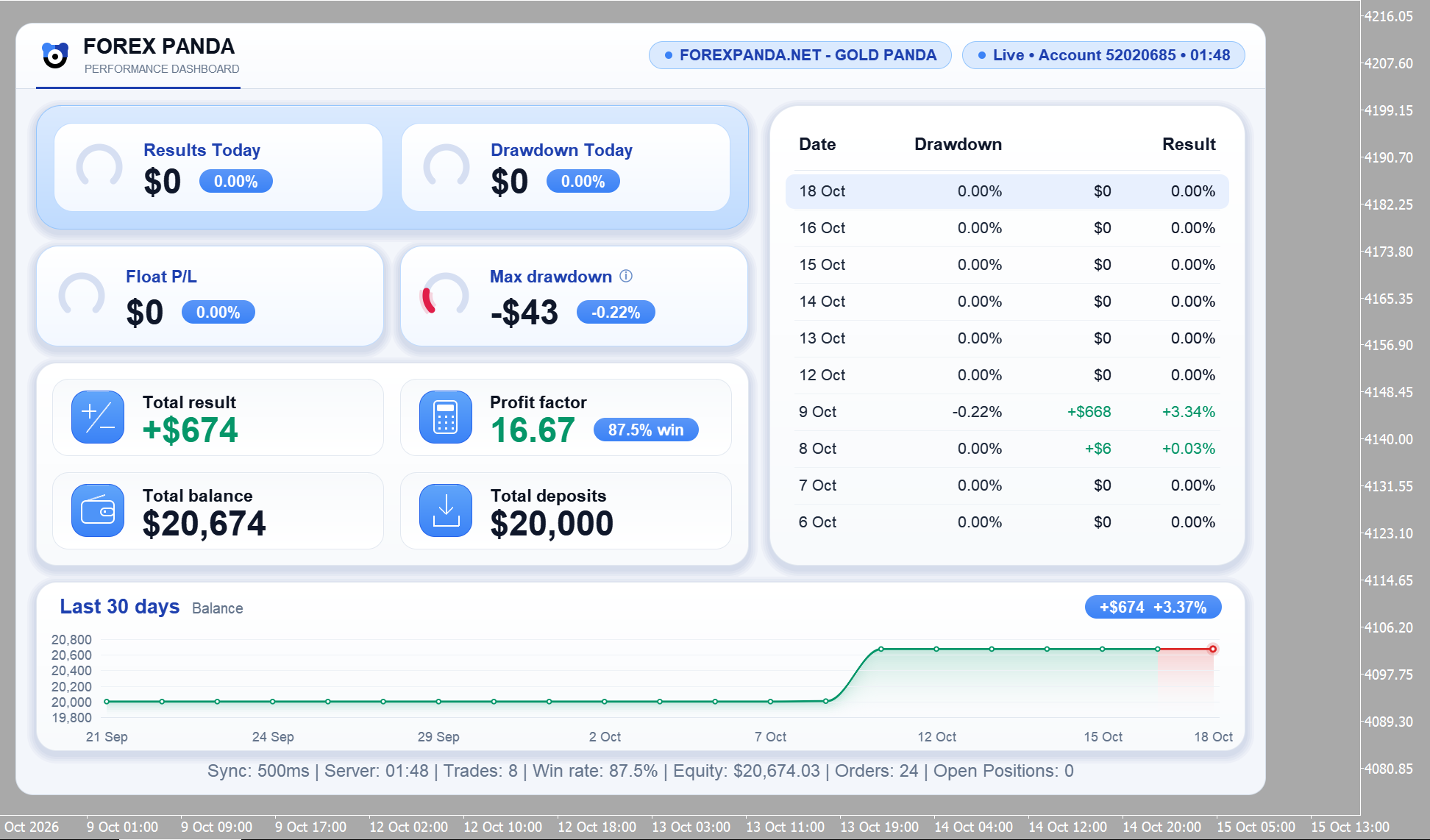
Task: Click the Float P/L gauge ring
Action: [82, 295]
